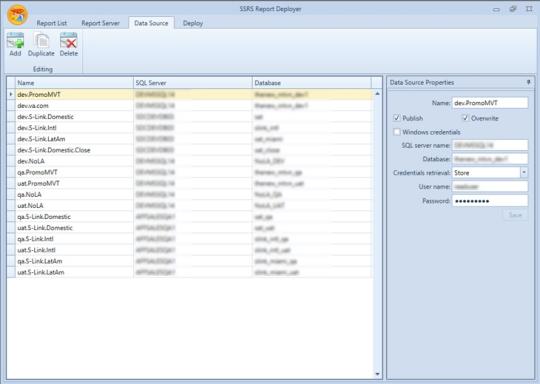Sort grid by the Database column header

pos(312,83)
